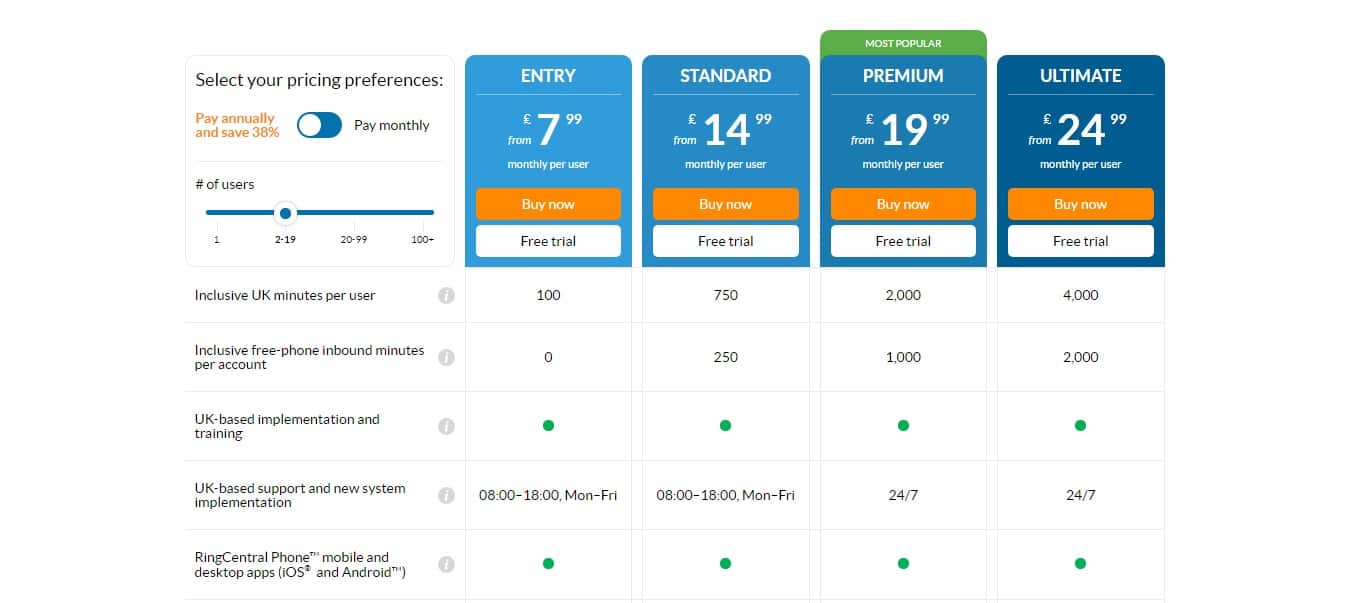Click Buy now for Standard plan

(725, 204)
